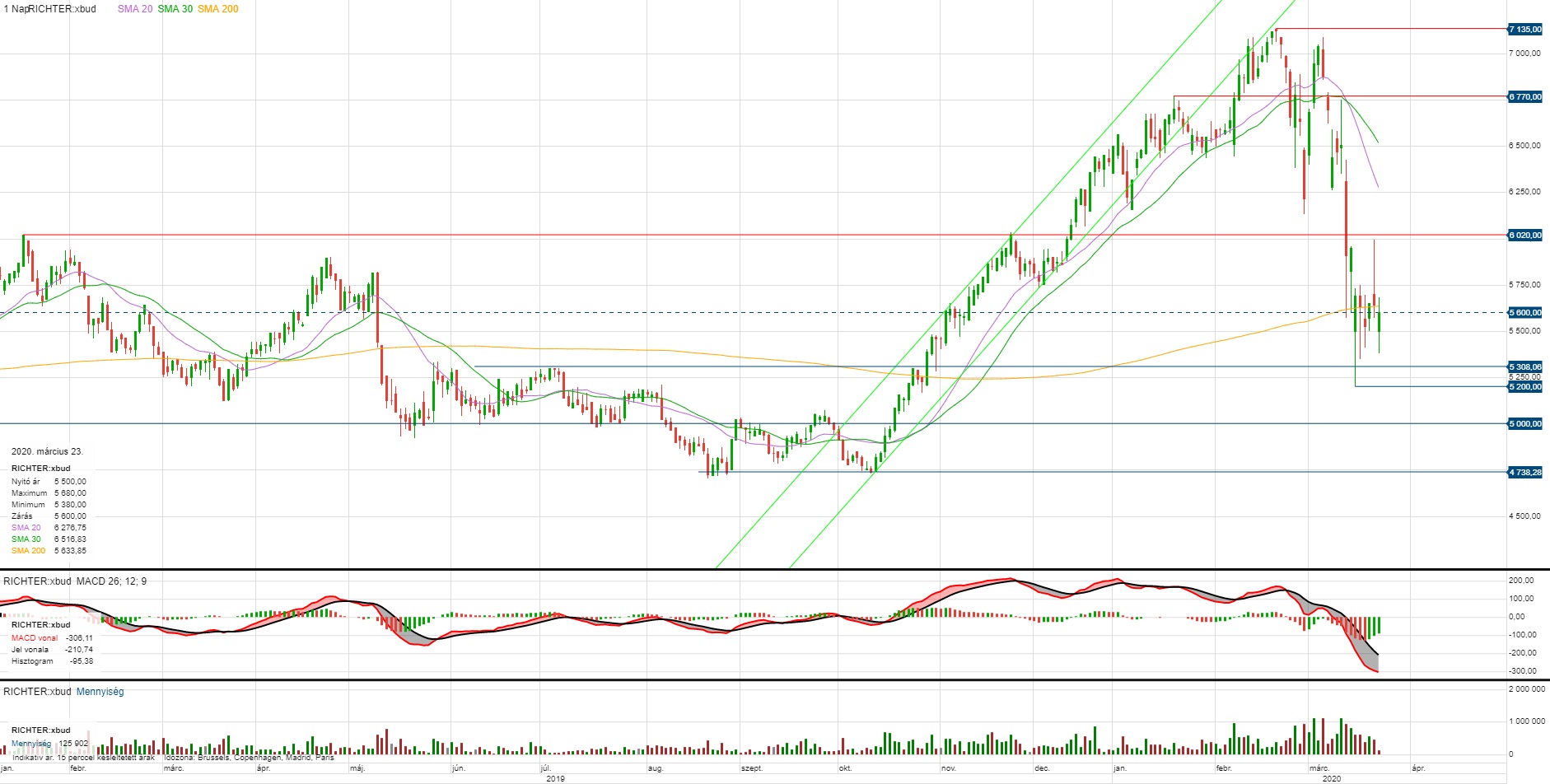This screenshot has width=1550, height=784.
Task: Click the 4 738,28 price level tag
Action: (x=1525, y=473)
